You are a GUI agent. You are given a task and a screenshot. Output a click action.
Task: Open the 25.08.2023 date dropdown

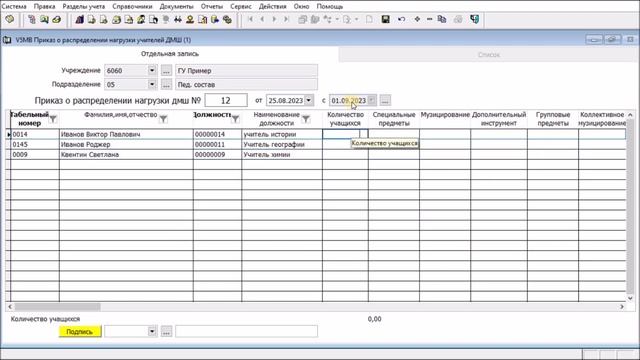click(x=309, y=100)
